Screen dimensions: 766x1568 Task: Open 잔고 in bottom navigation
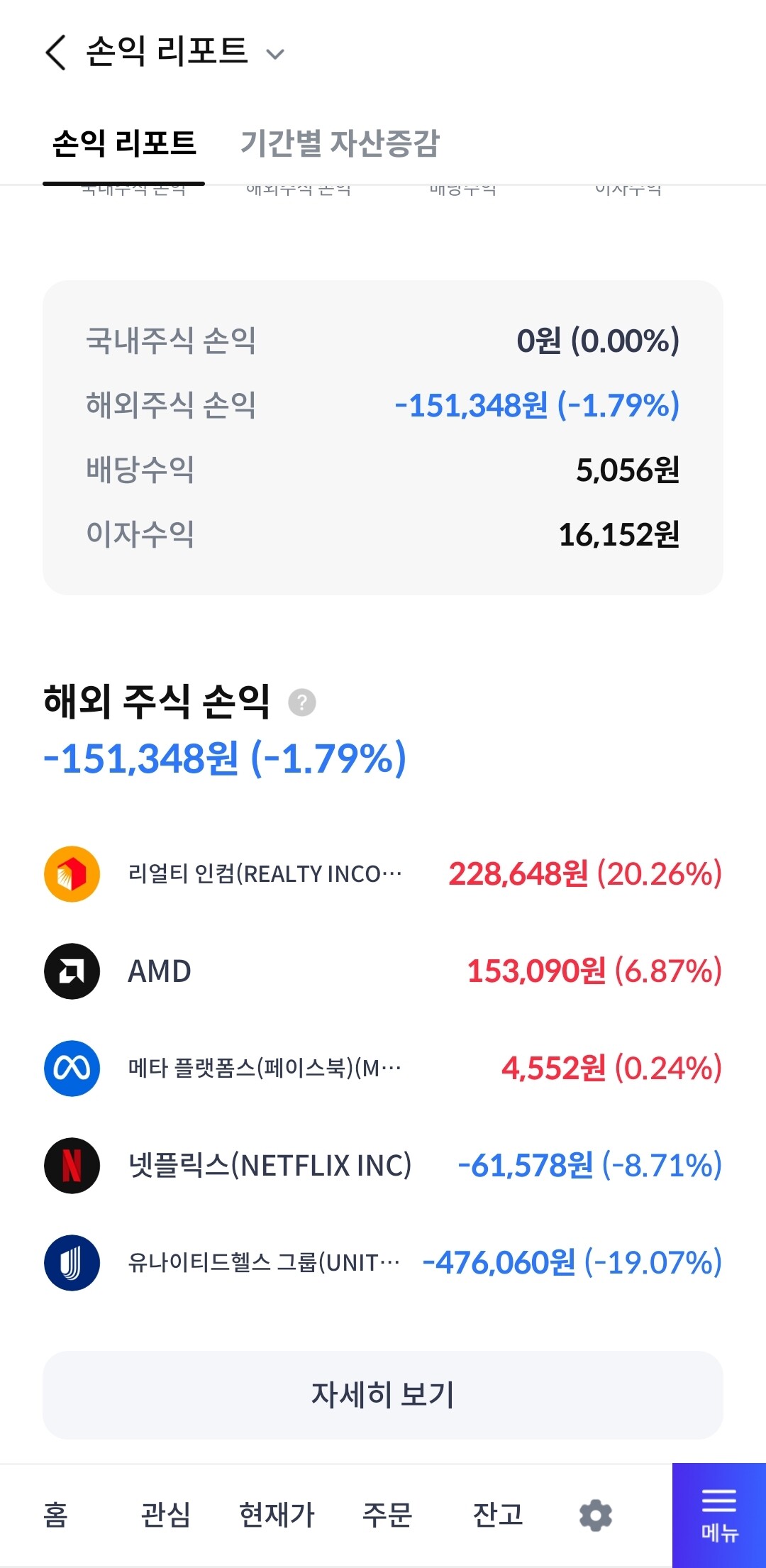coord(498,1515)
